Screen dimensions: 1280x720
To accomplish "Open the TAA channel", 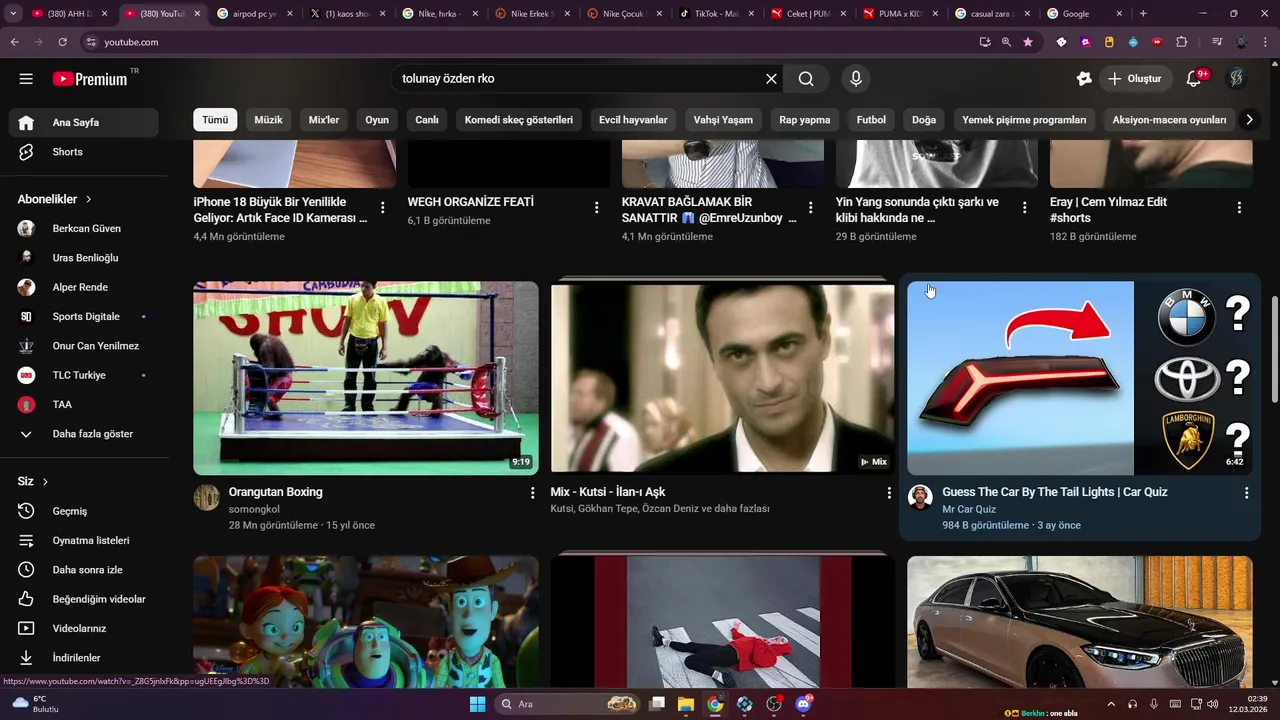I will (x=84, y=405).
